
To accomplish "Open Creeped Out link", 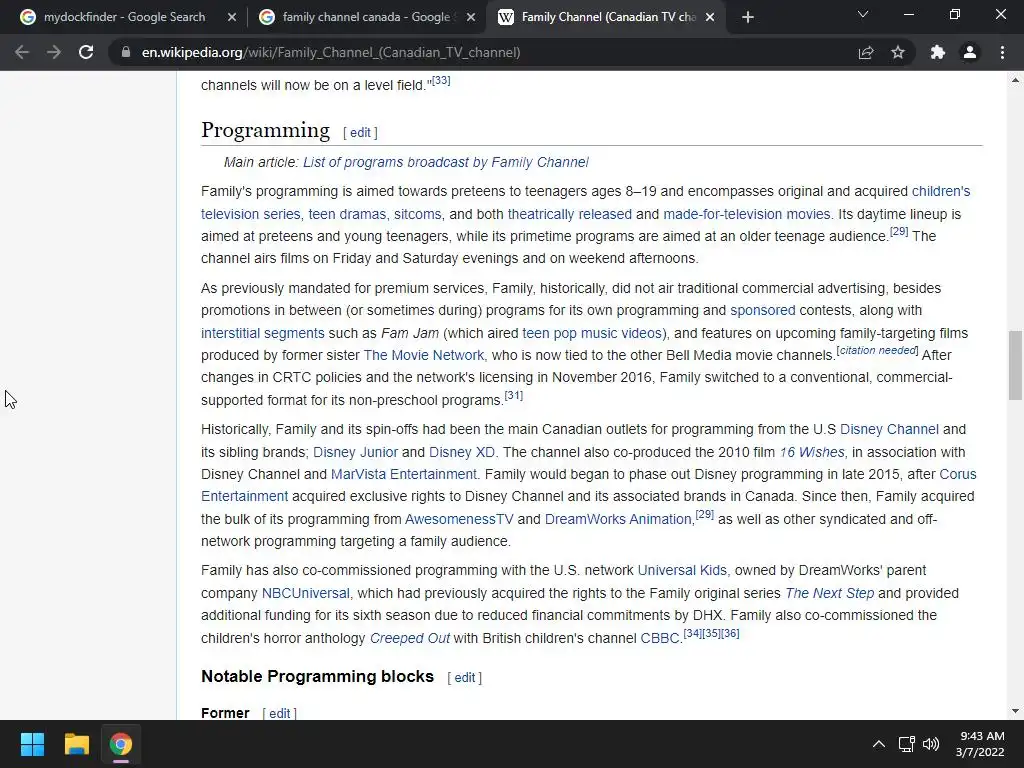I will 409,638.
